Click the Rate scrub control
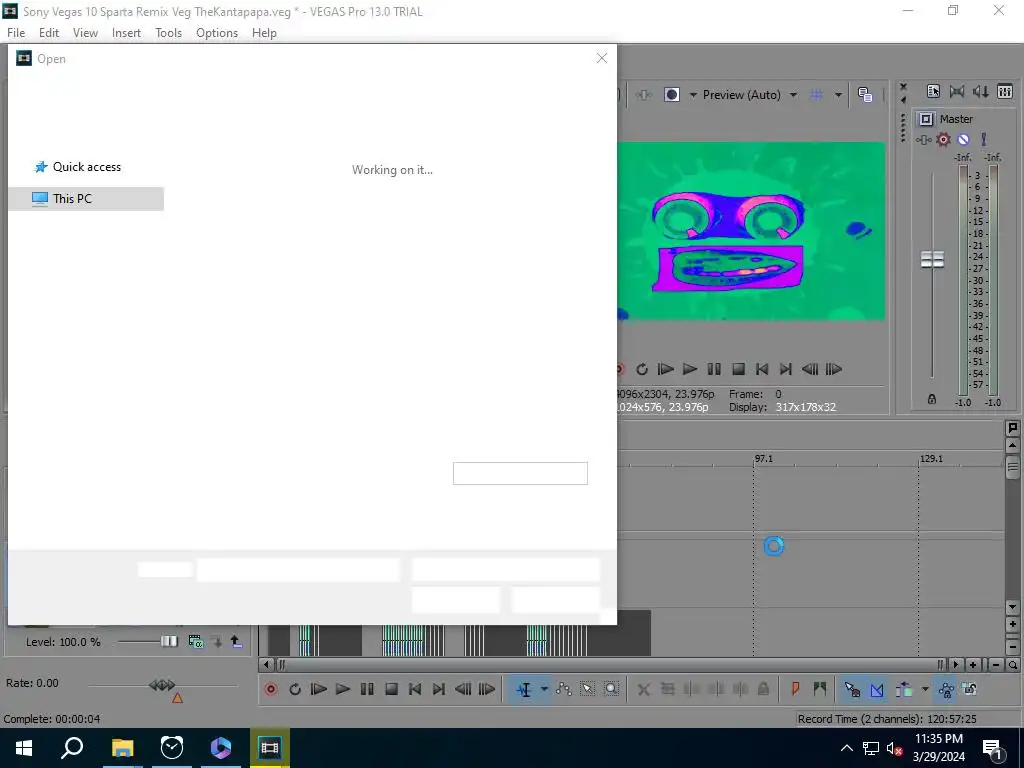The width and height of the screenshot is (1024, 768). coord(162,685)
